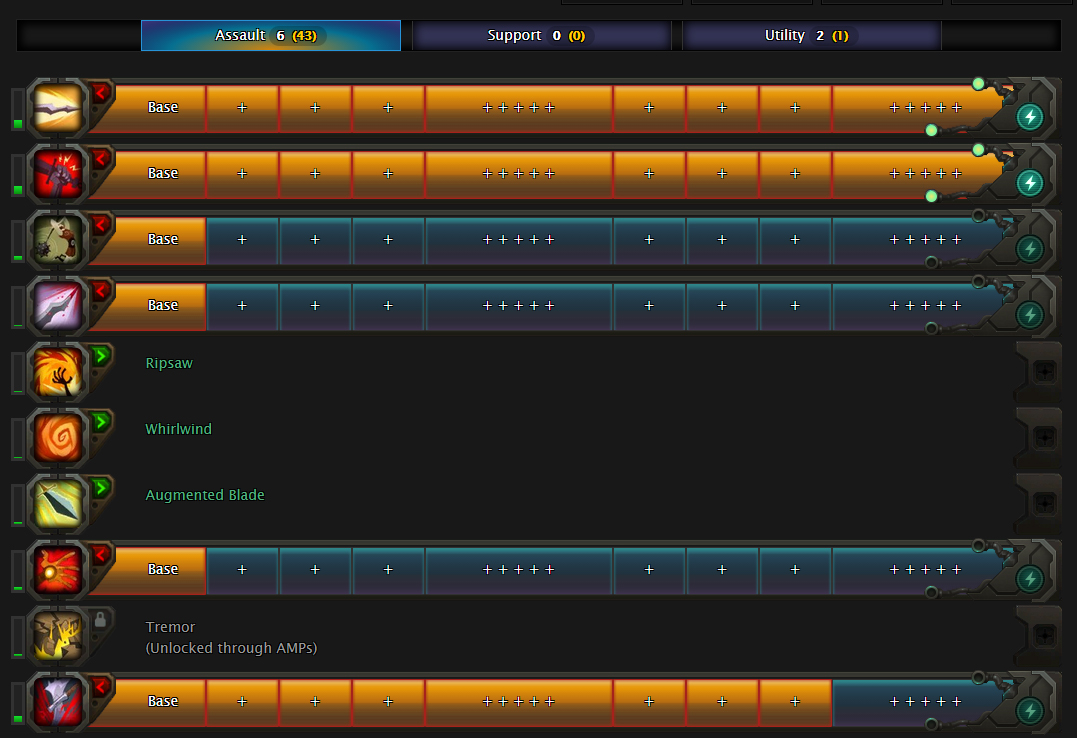
Task: Expand Augmented Blade using the green arrow
Action: tap(101, 489)
